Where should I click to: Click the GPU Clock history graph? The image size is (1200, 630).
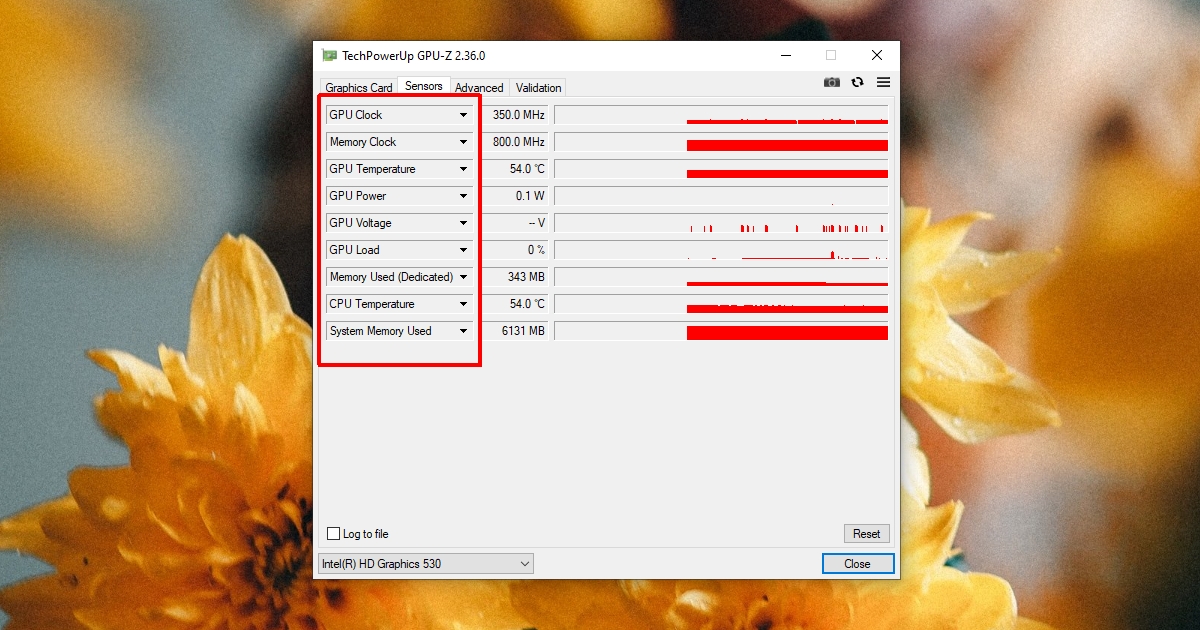[721, 115]
